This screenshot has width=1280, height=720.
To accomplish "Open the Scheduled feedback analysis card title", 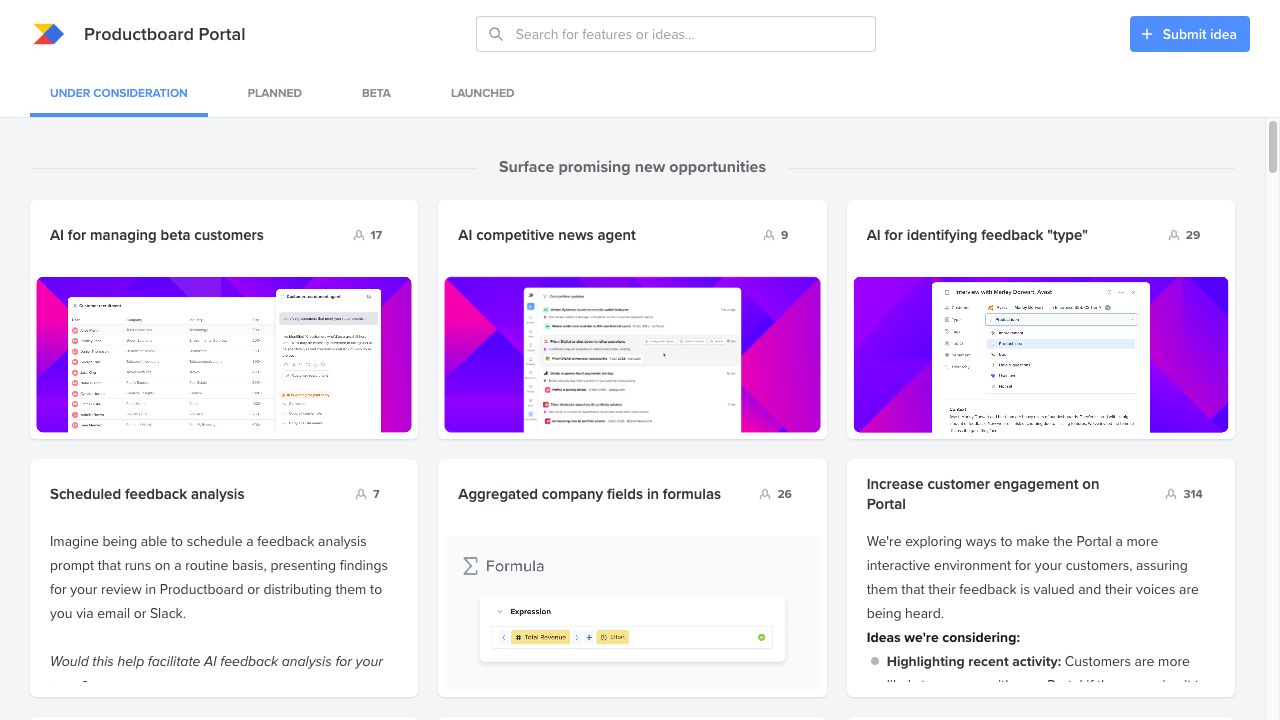I will click(147, 494).
